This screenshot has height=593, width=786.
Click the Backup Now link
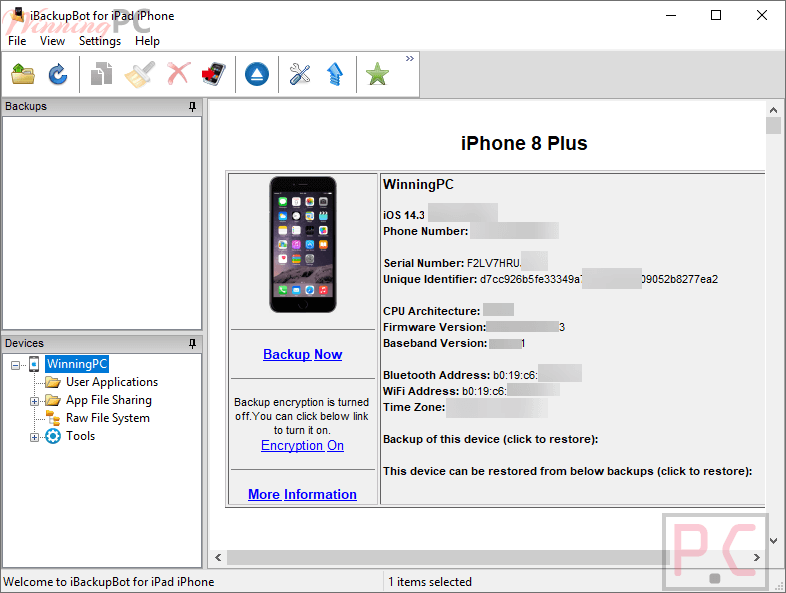[302, 354]
